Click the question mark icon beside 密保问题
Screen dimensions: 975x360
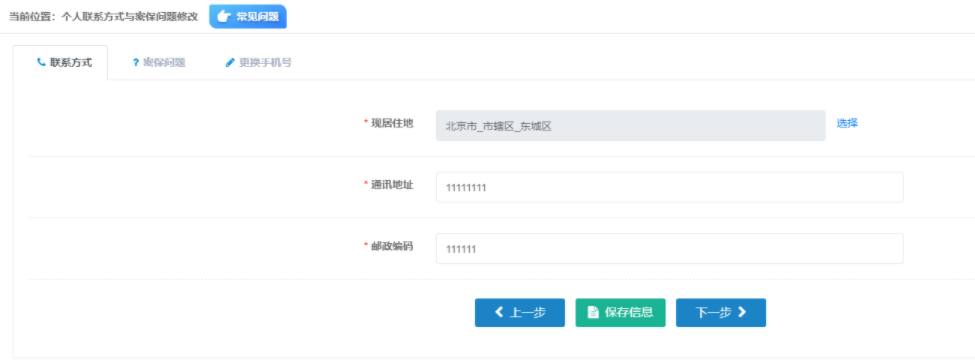point(136,63)
